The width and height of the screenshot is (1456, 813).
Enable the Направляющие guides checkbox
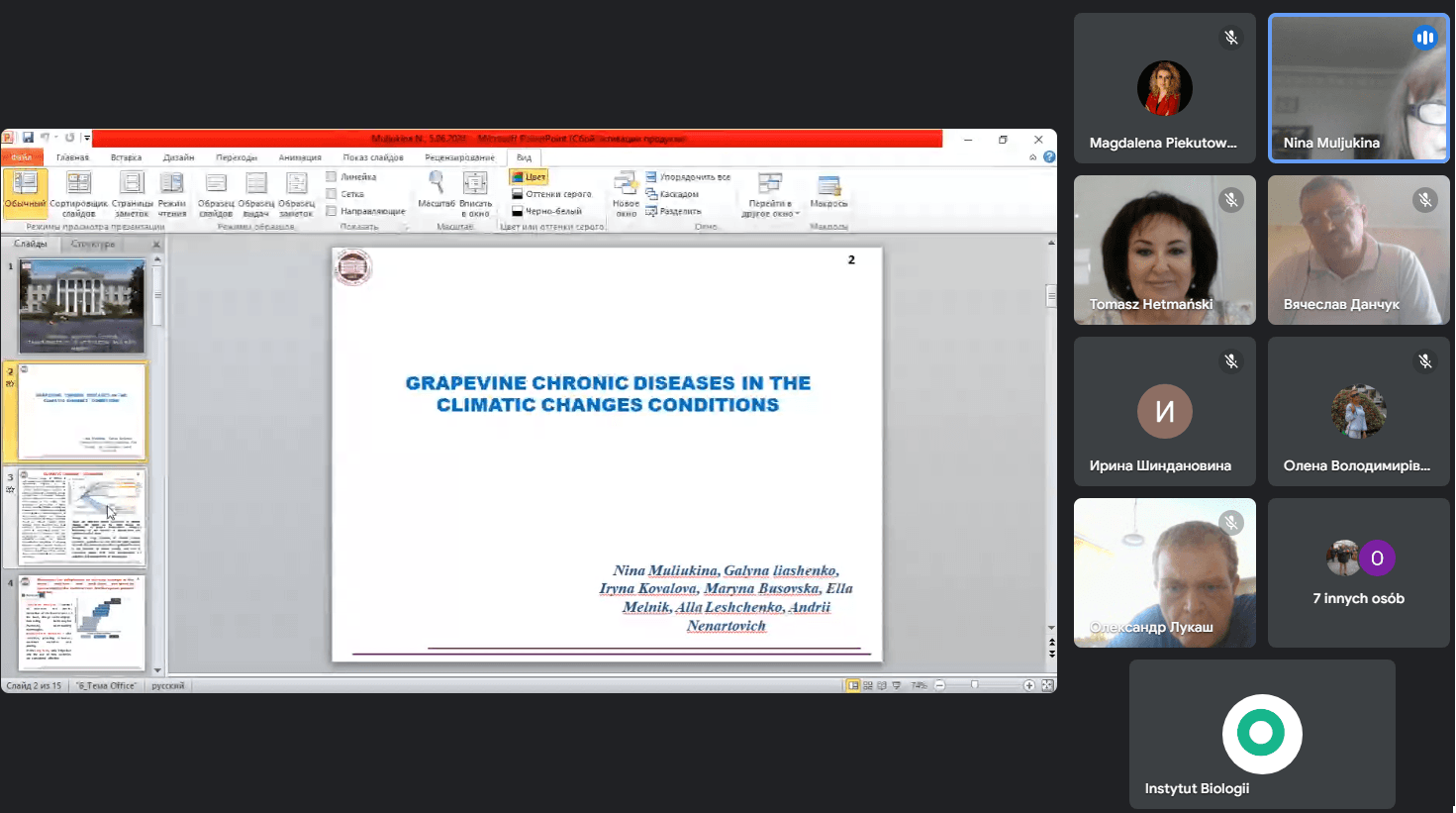(x=332, y=211)
